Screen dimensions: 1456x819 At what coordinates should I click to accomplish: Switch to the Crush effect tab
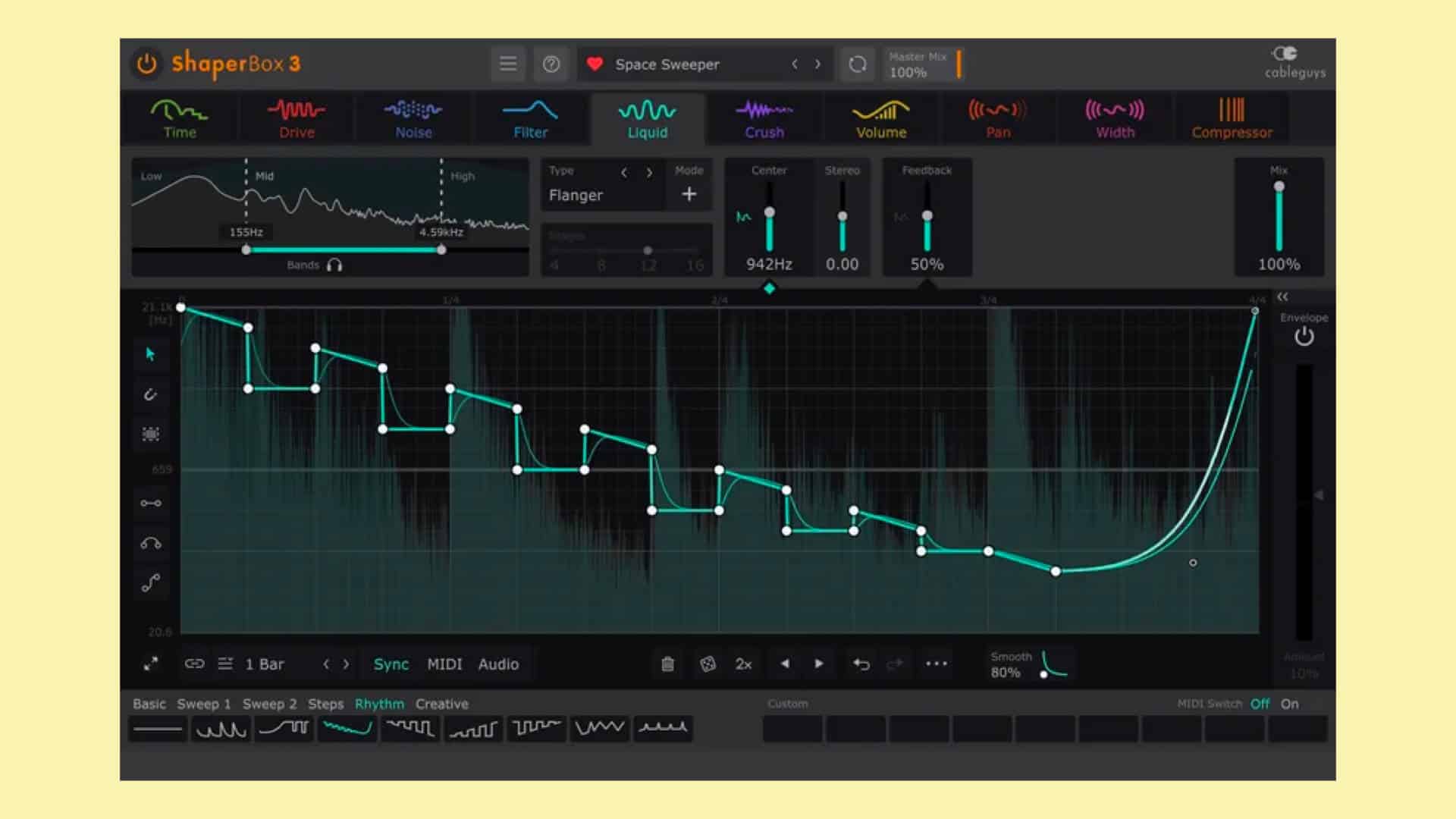764,119
